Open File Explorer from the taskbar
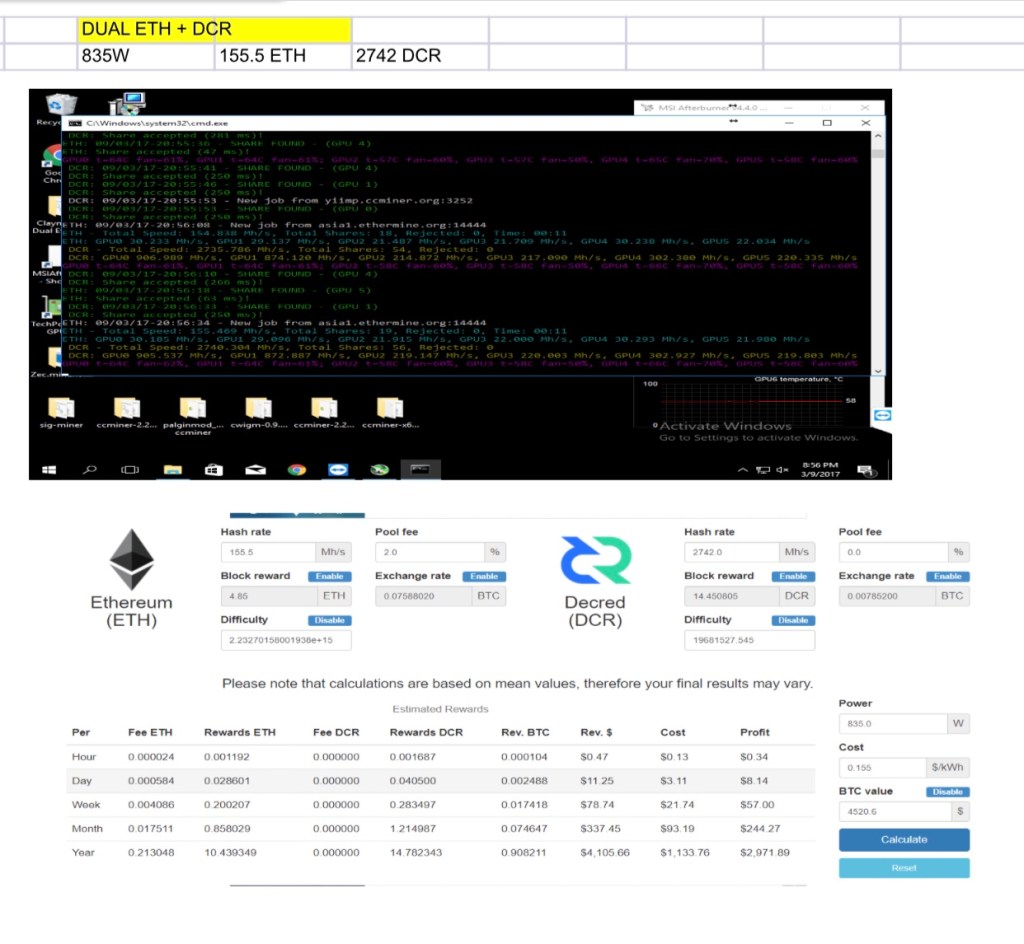This screenshot has width=1024, height=944. click(x=172, y=469)
